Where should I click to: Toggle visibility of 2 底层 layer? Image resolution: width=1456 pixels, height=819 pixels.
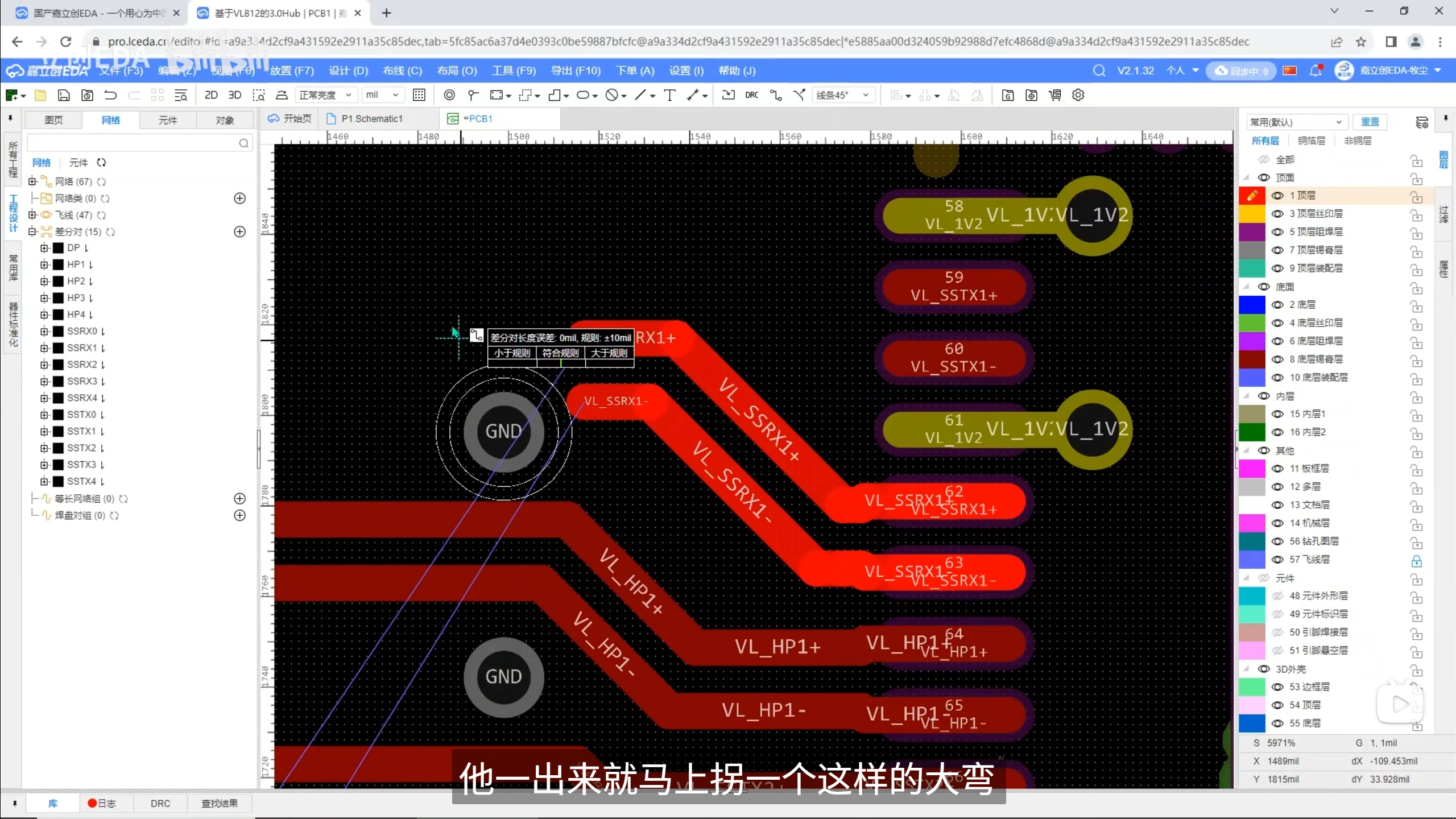[1277, 305]
